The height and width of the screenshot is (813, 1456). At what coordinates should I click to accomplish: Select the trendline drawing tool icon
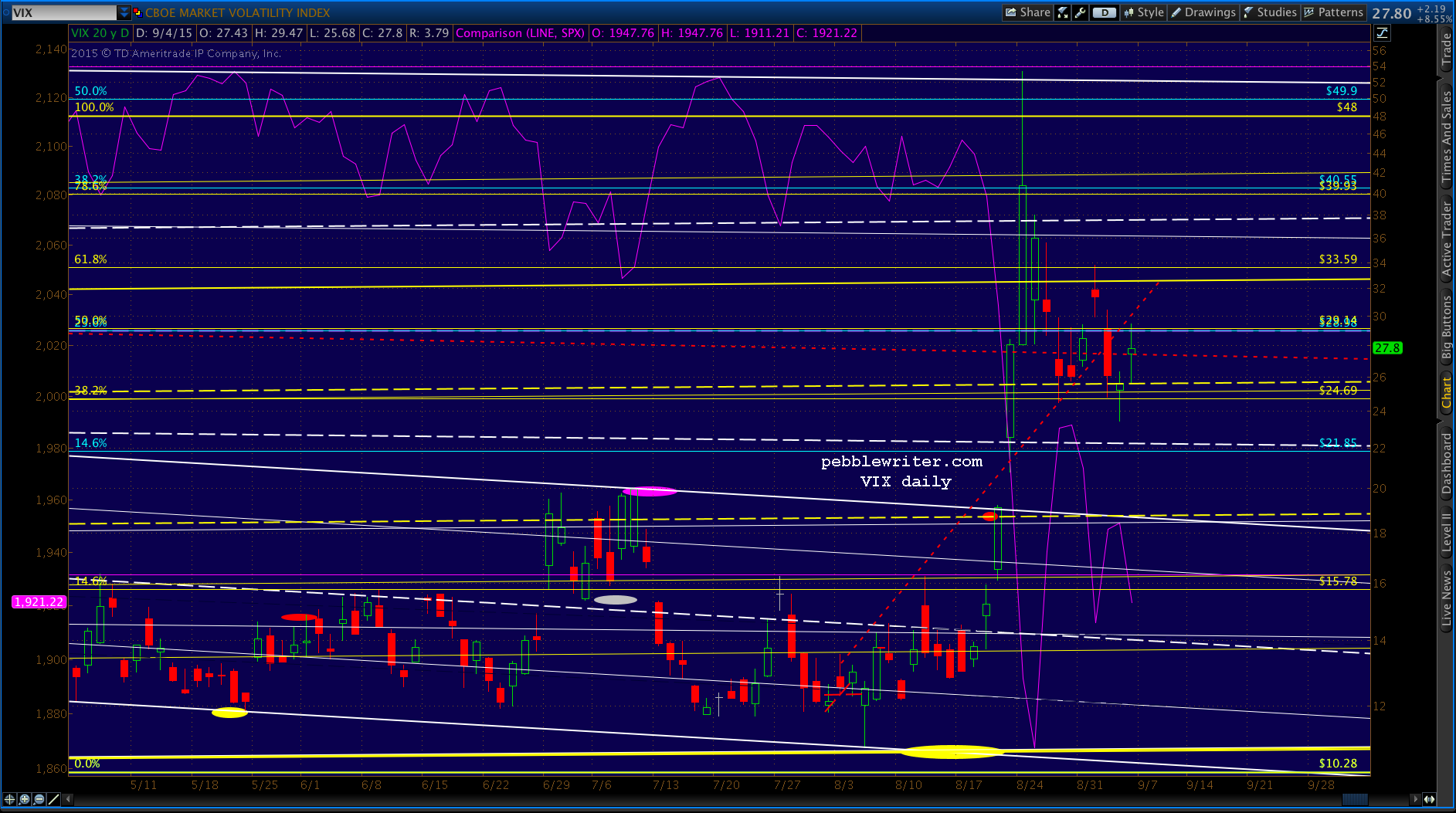(x=53, y=799)
